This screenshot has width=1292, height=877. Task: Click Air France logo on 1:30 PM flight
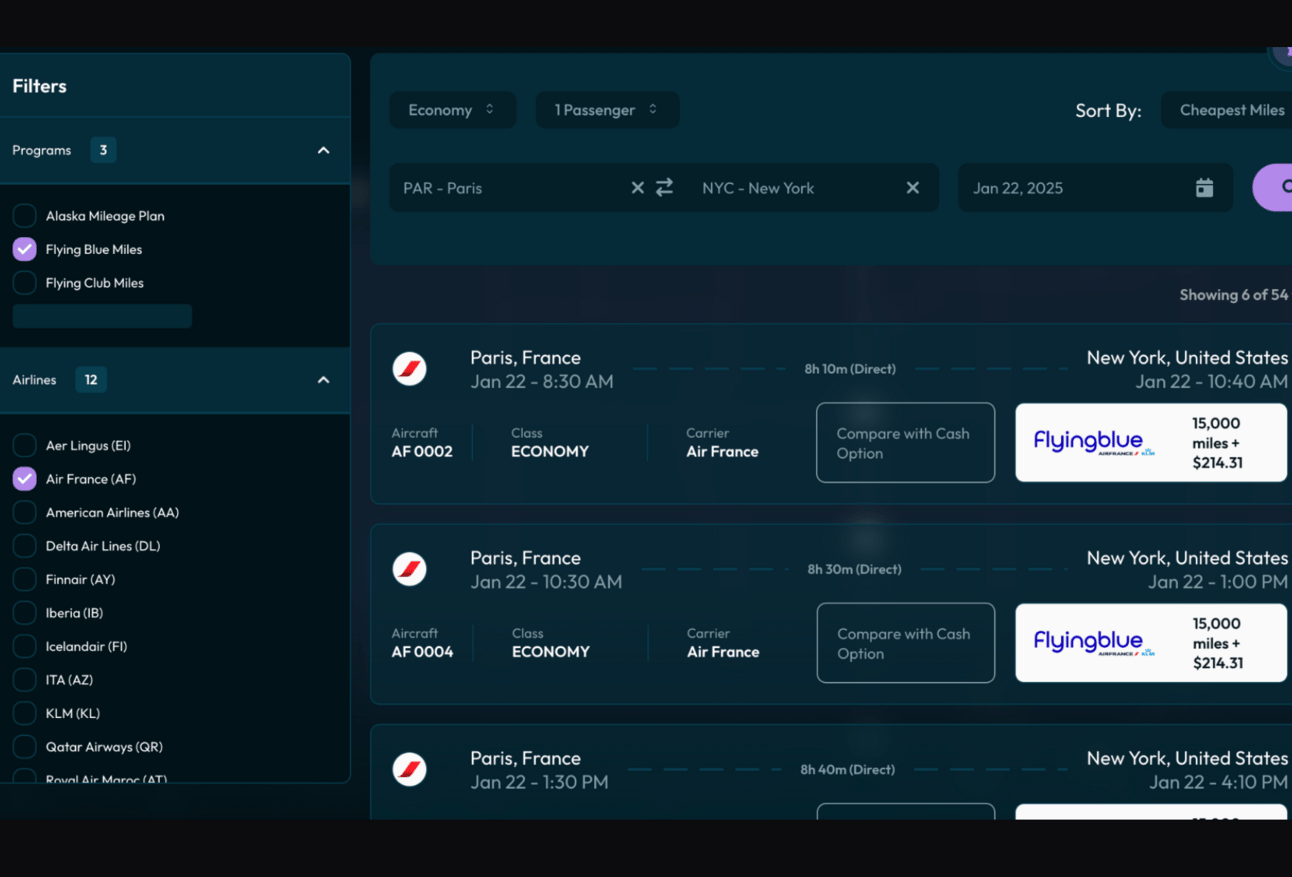409,769
